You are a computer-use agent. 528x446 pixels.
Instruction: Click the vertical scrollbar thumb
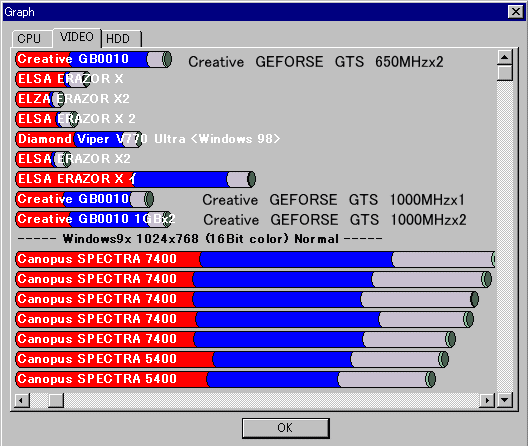coord(504,72)
